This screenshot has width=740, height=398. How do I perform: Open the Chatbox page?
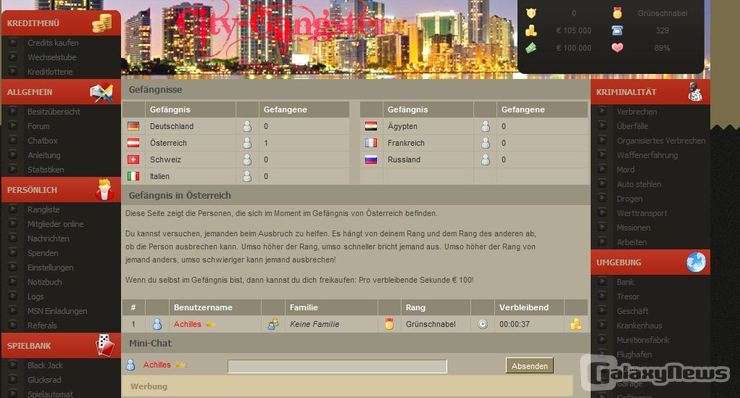click(x=42, y=141)
